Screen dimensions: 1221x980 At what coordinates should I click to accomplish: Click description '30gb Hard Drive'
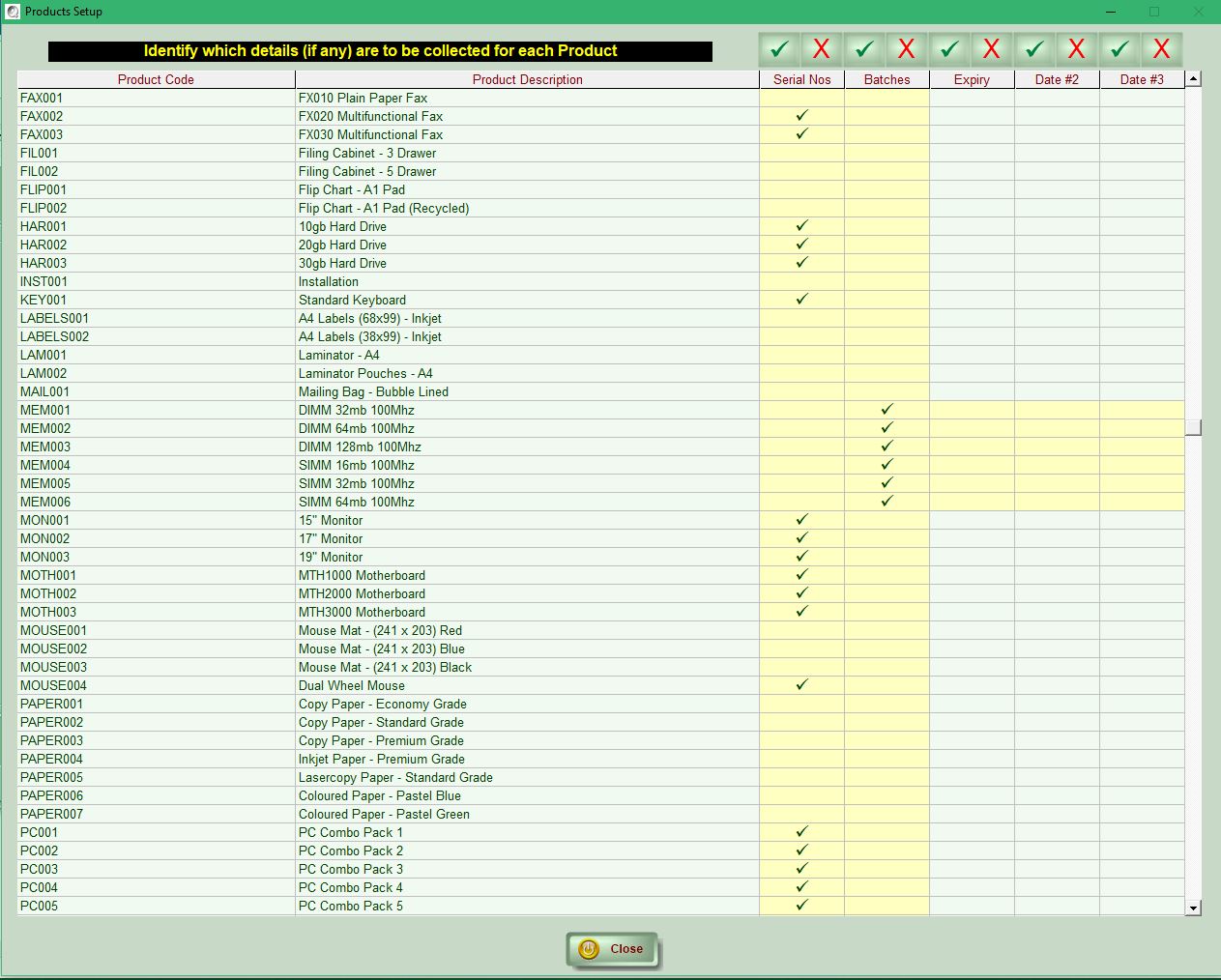pos(342,263)
